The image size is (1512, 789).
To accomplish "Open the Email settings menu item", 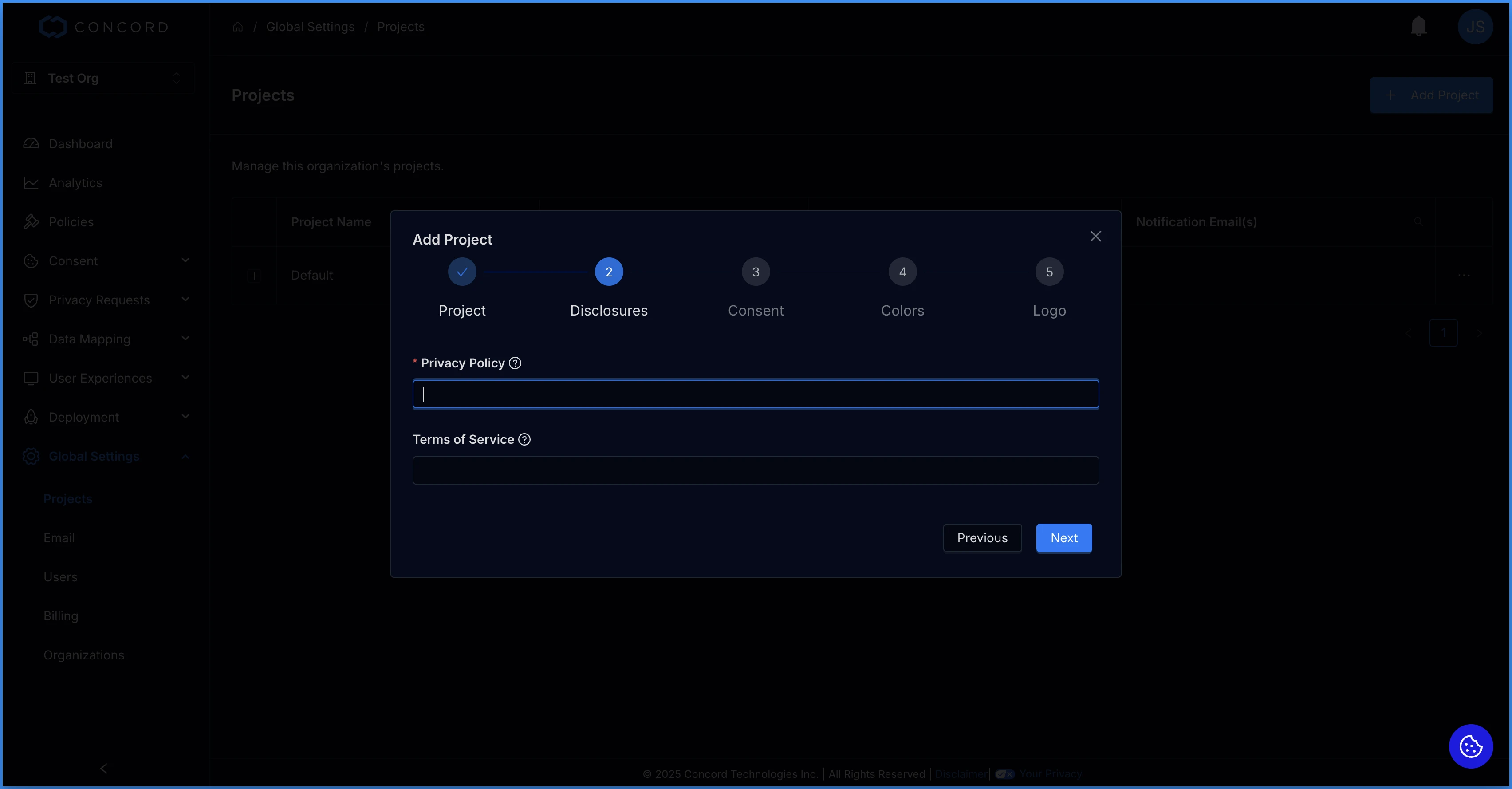I will (x=59, y=538).
